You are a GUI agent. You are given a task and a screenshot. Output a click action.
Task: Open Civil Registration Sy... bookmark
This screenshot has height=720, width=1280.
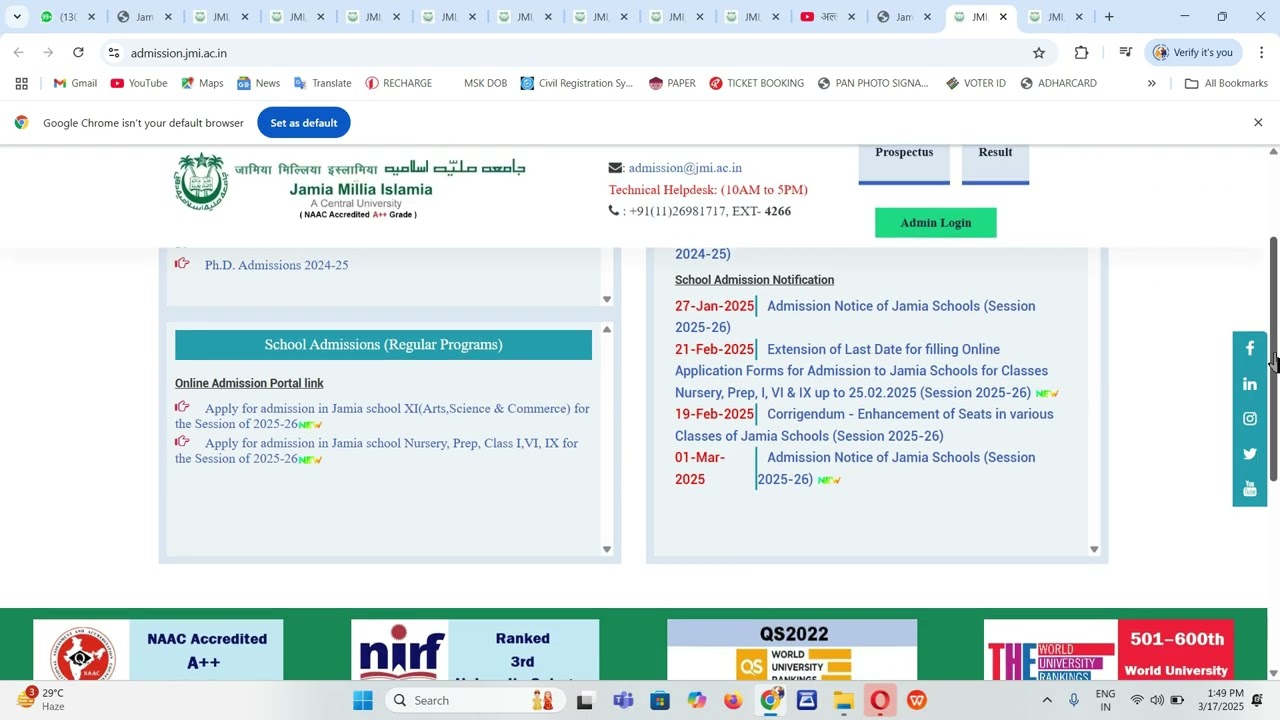(x=577, y=83)
